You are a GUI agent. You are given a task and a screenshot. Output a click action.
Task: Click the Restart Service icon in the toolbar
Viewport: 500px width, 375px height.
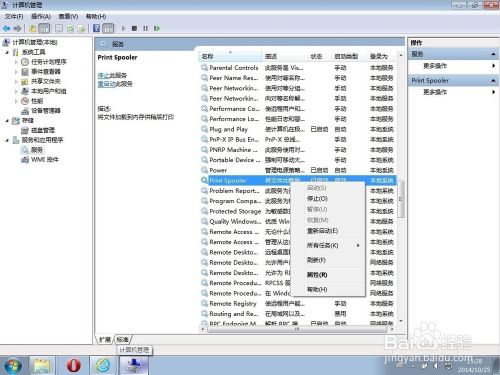click(157, 29)
